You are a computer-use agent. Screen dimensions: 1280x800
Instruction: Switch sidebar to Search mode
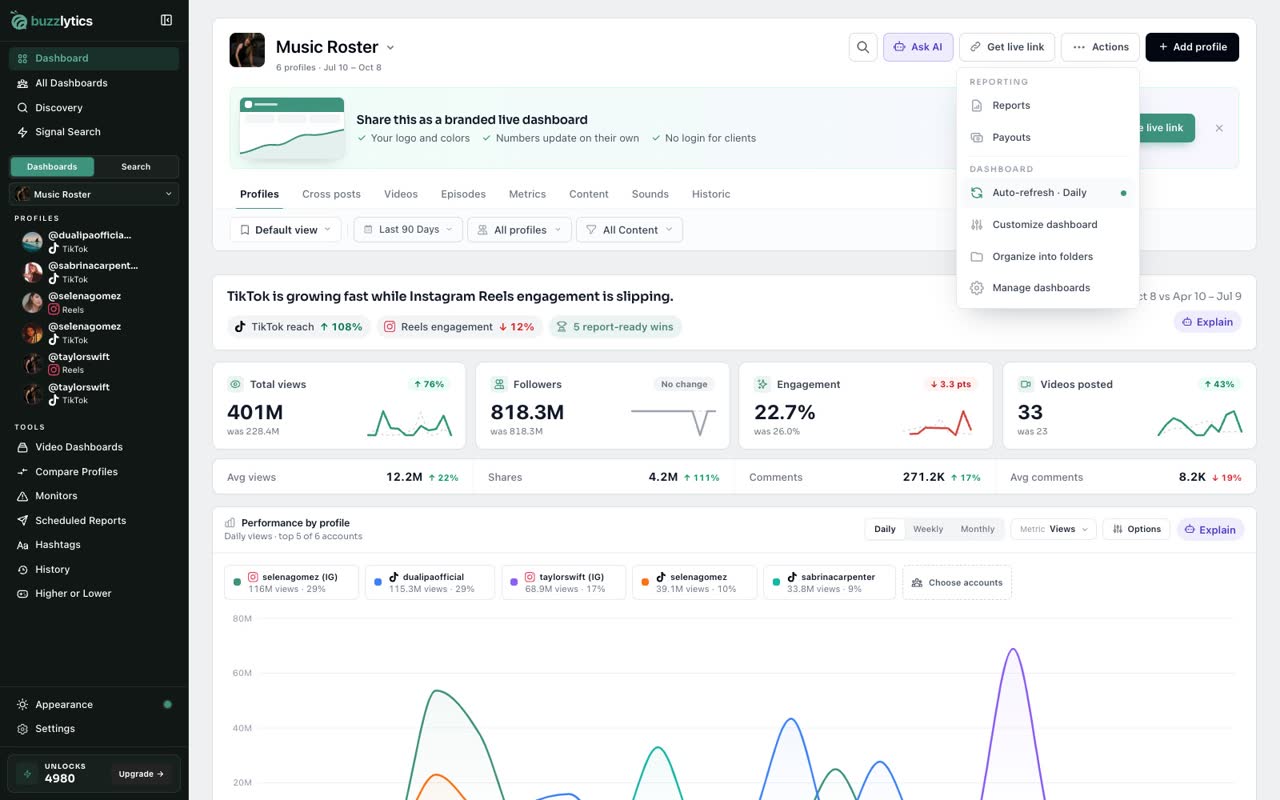click(x=136, y=167)
